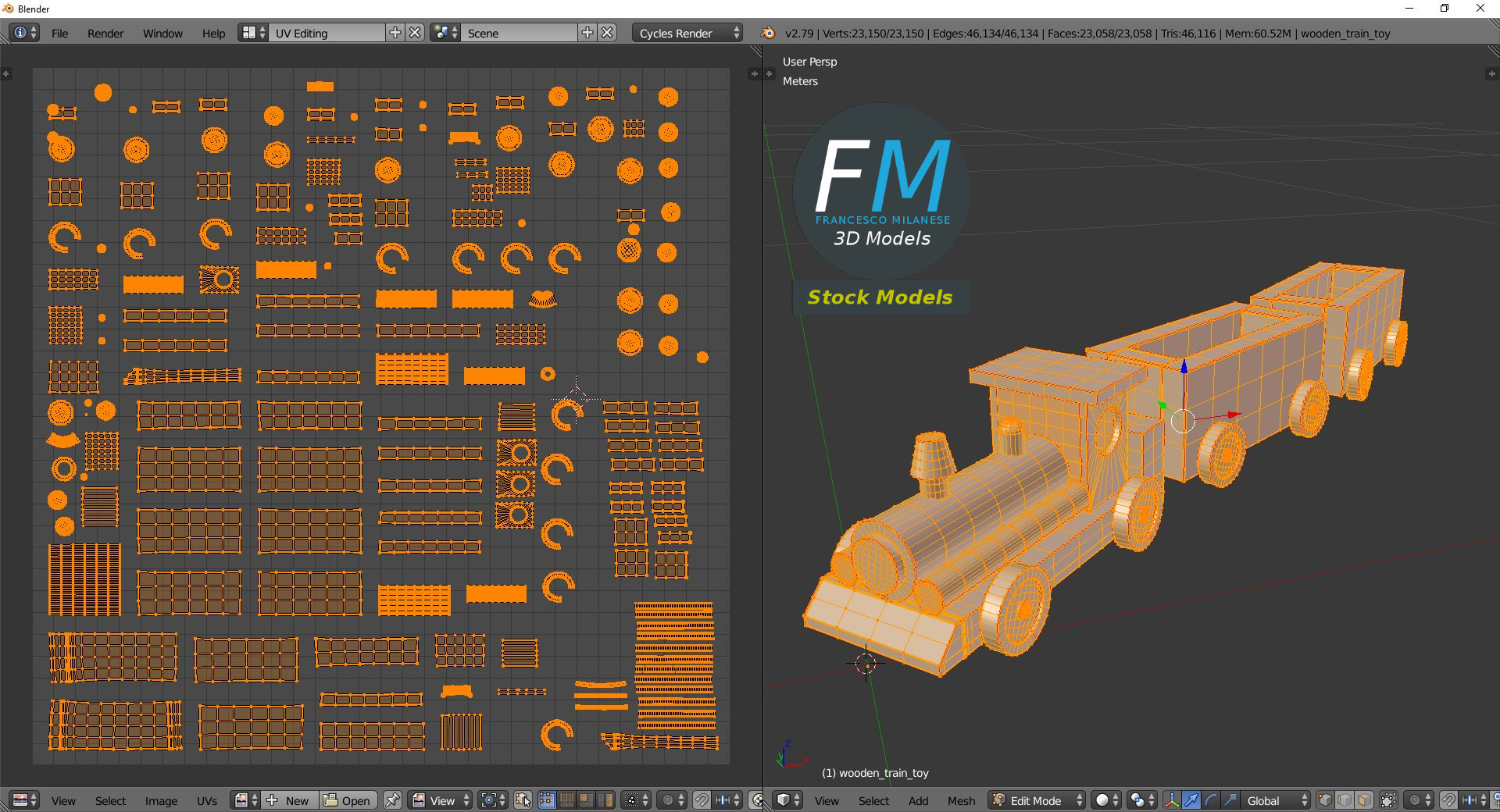Select mesh face select mode
1500x812 pixels.
pos(1365,800)
